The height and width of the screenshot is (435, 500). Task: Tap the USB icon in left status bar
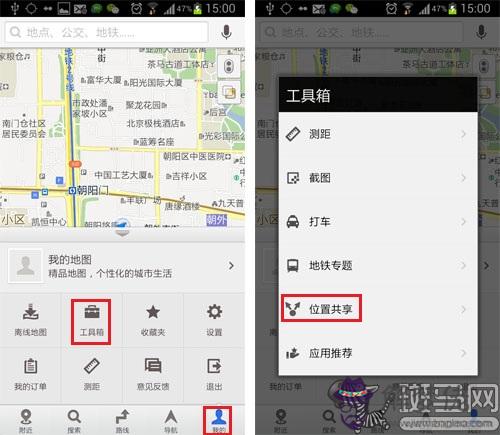pos(15,8)
